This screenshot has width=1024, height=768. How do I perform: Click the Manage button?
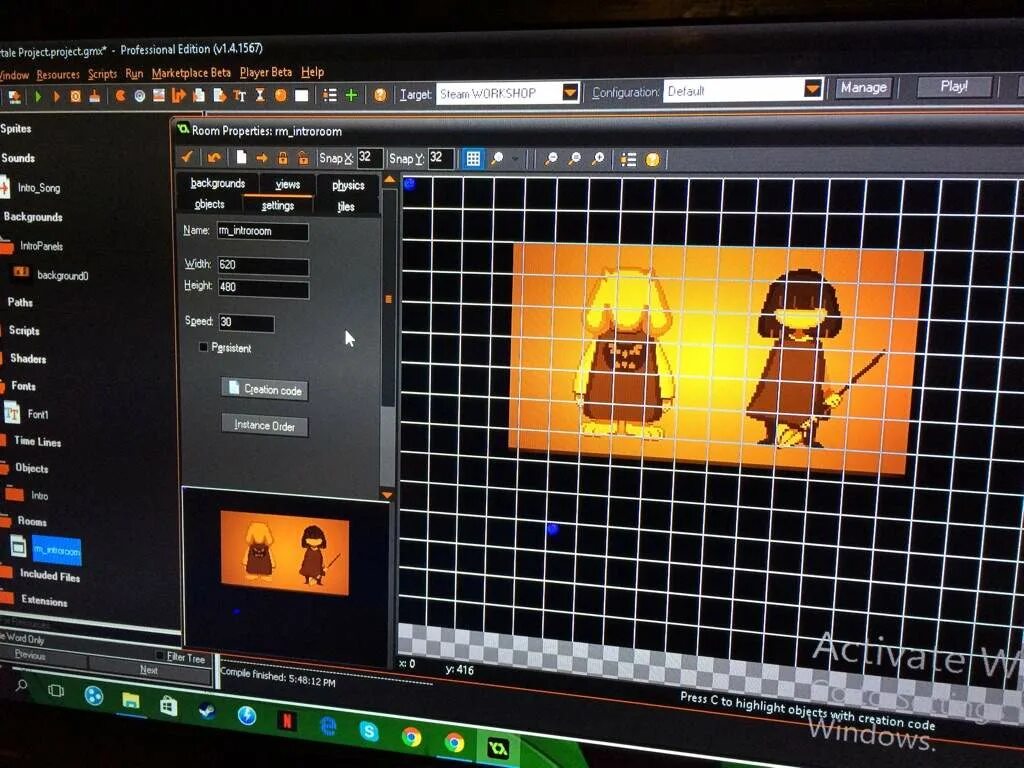tap(863, 87)
